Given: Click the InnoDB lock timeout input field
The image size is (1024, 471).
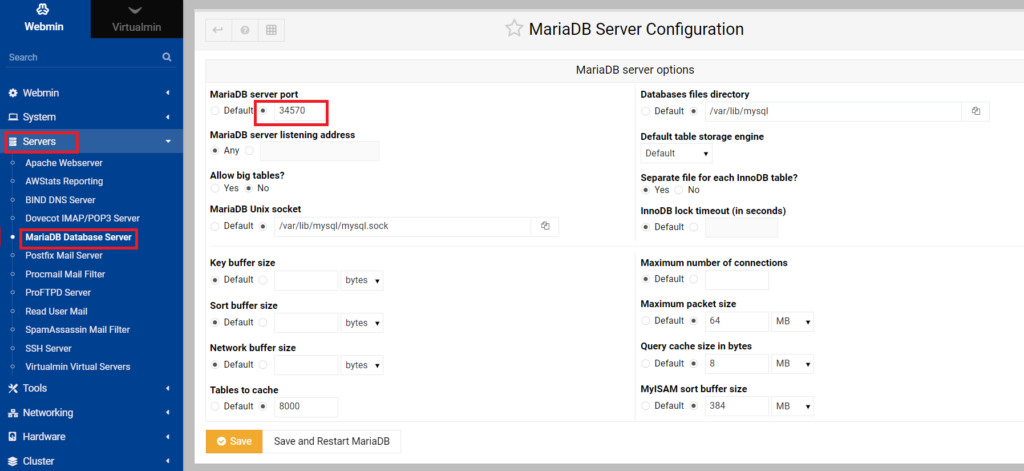Looking at the screenshot, I should coord(742,227).
